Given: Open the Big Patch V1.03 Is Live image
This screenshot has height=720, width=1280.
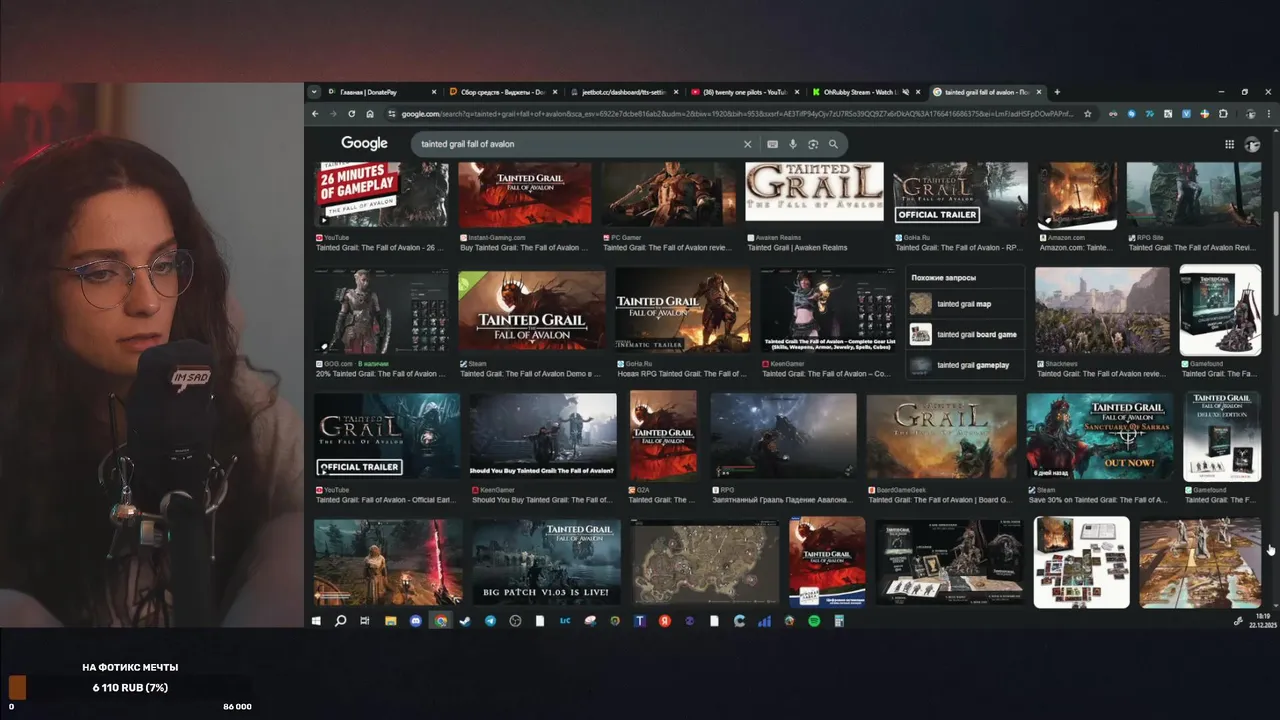Looking at the screenshot, I should coord(546,562).
